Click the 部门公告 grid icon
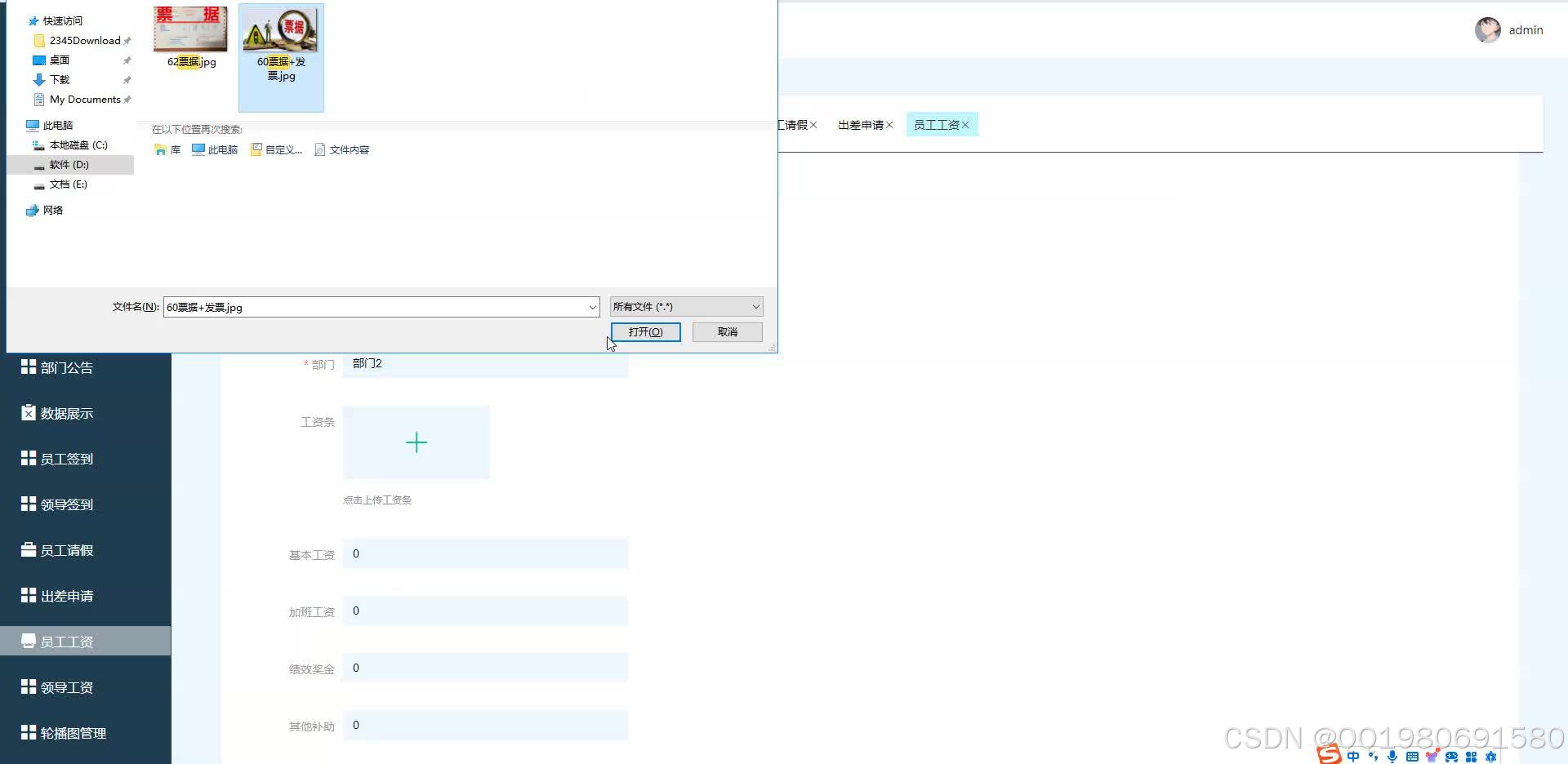 (x=29, y=366)
